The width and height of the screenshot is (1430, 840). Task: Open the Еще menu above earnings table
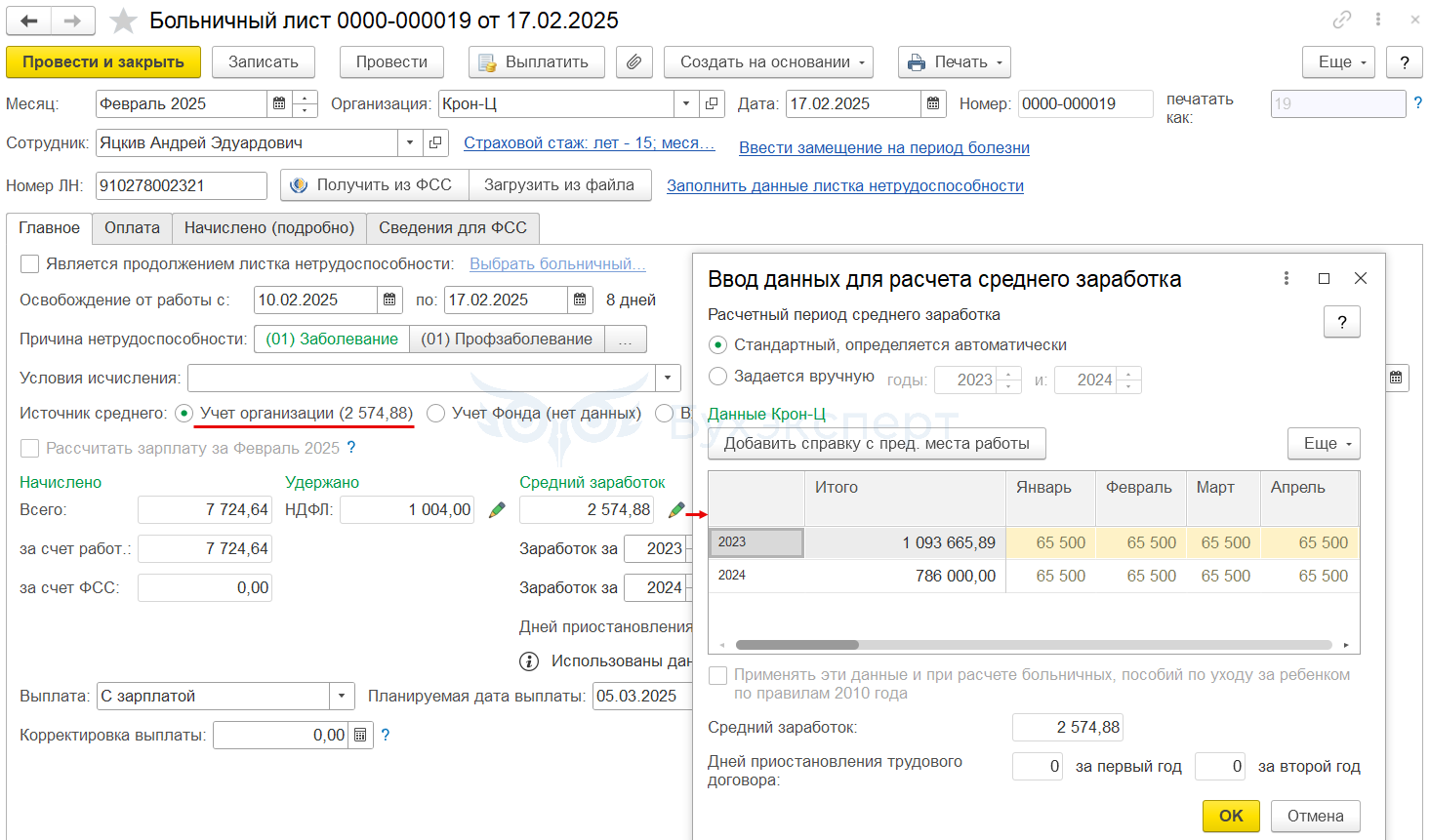click(1325, 444)
